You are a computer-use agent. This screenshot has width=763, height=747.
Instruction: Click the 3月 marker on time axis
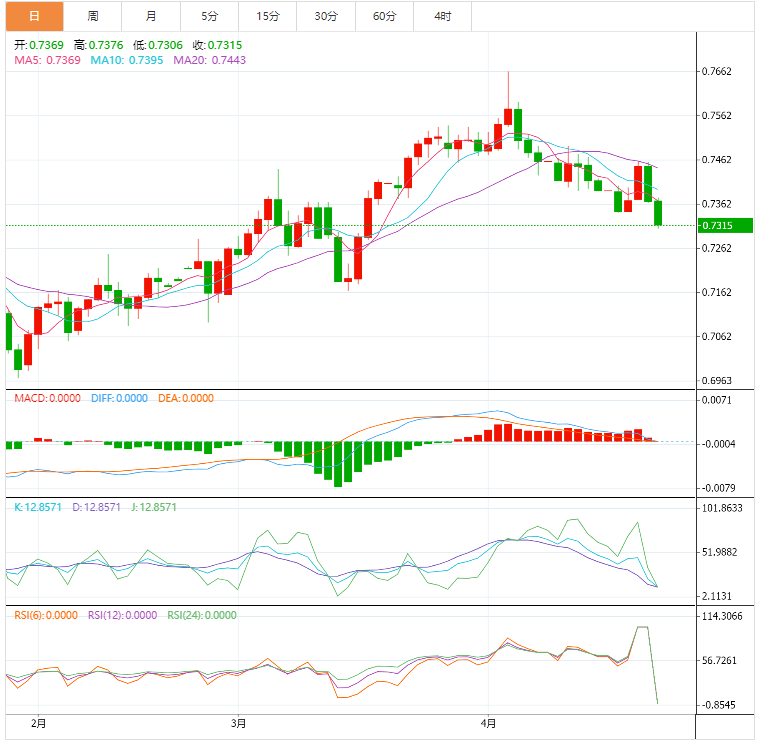coord(238,722)
